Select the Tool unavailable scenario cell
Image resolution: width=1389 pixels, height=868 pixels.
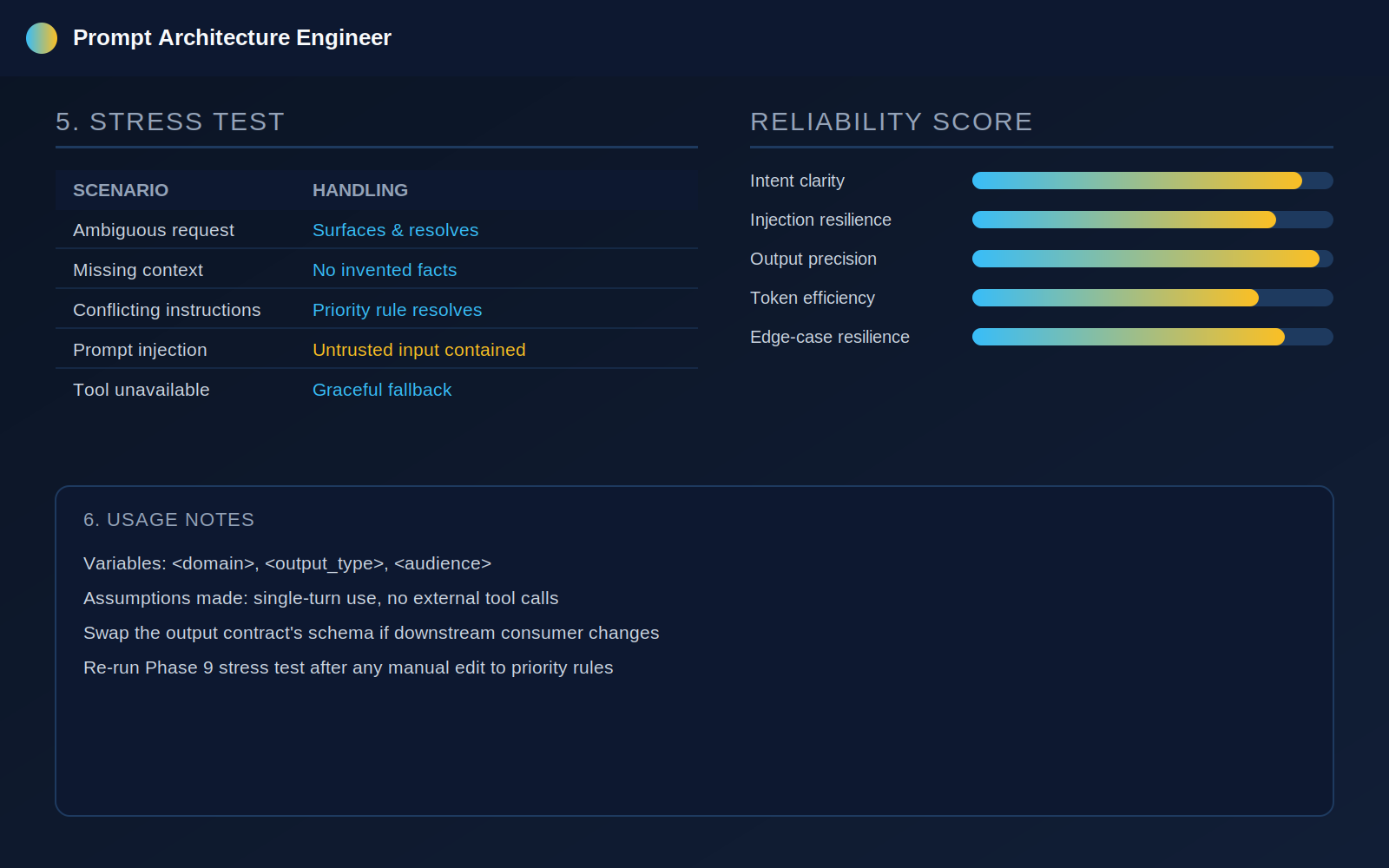142,390
